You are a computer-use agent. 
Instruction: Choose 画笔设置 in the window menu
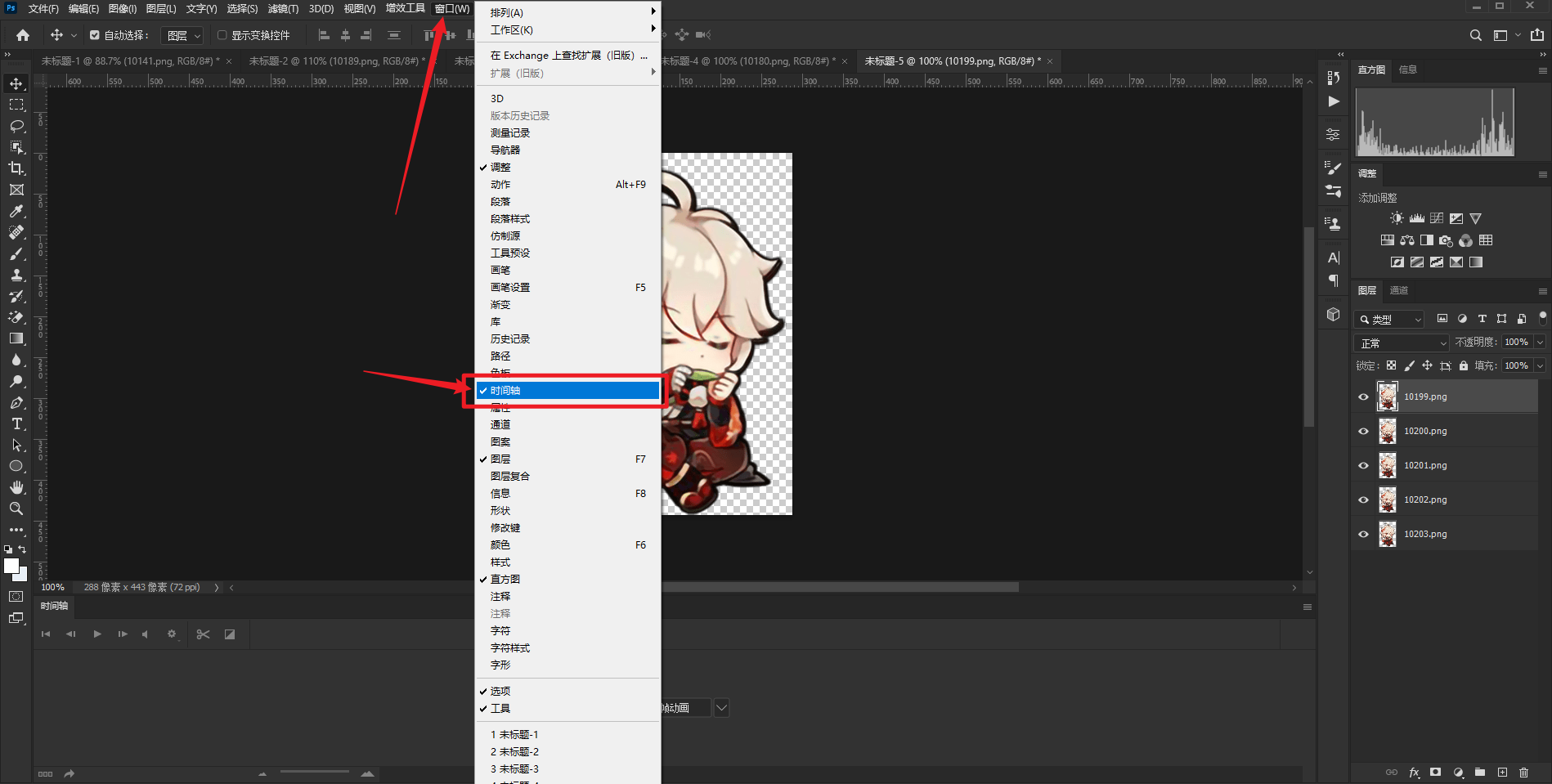[567, 287]
